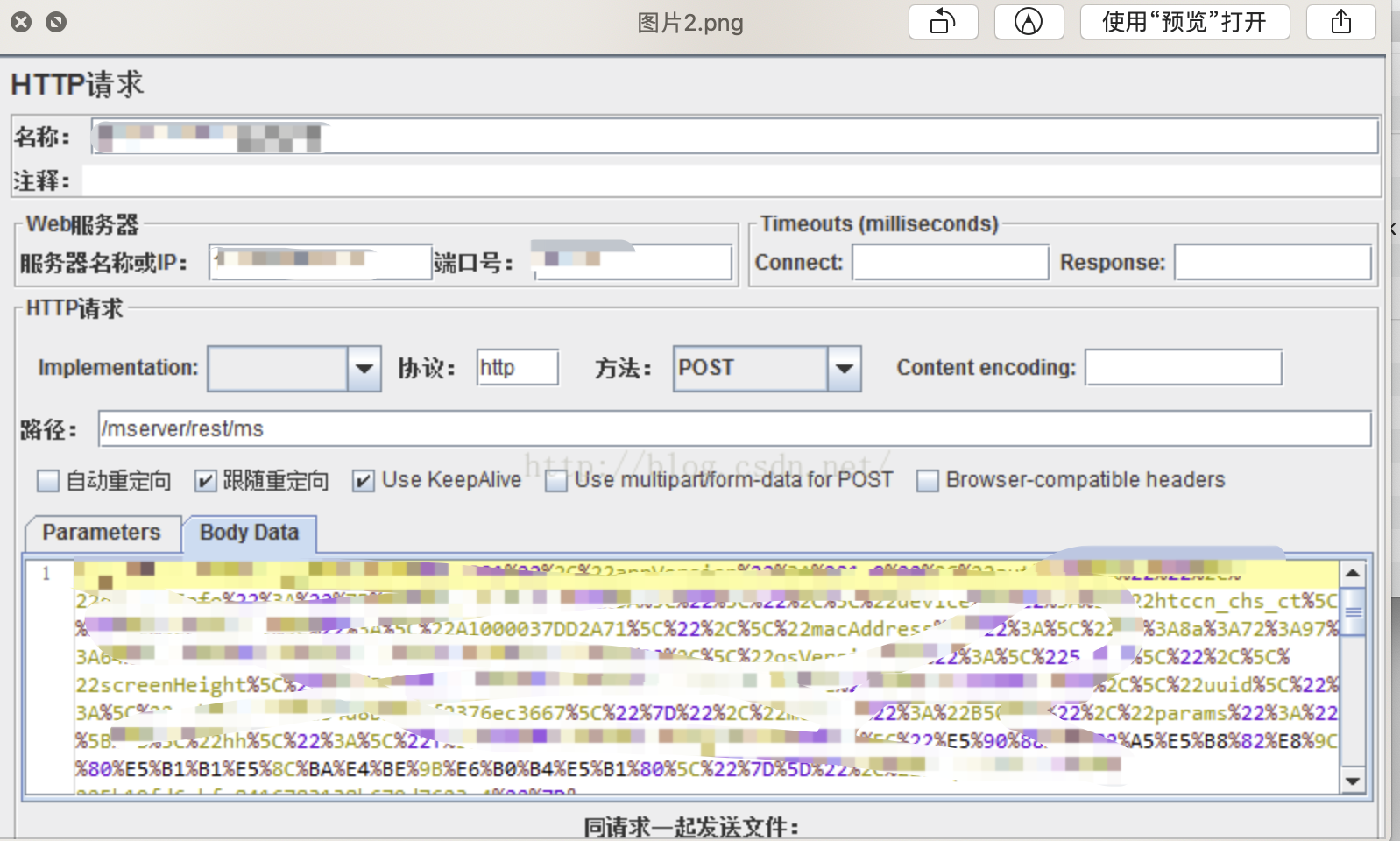Click inside the Body Data text area
This screenshot has height=841, width=1400.
[x=705, y=676]
